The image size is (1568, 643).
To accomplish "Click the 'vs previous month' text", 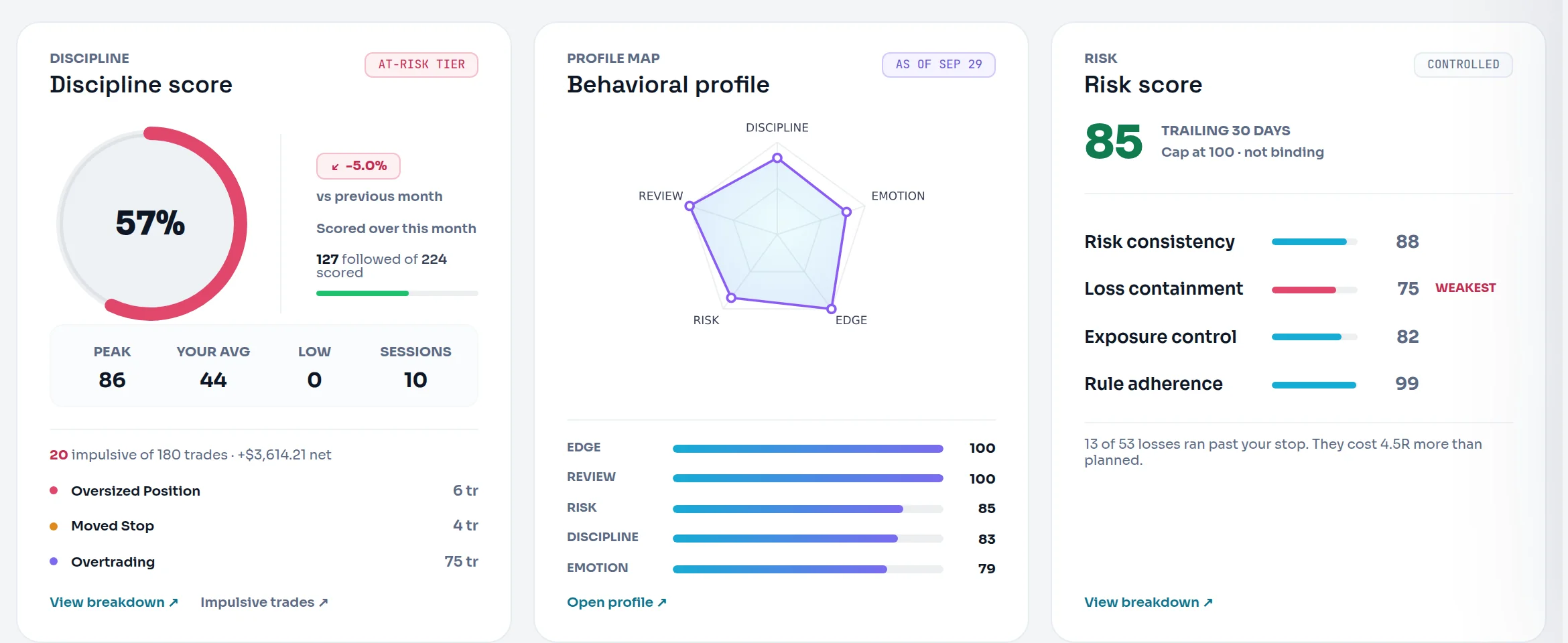I will (379, 196).
